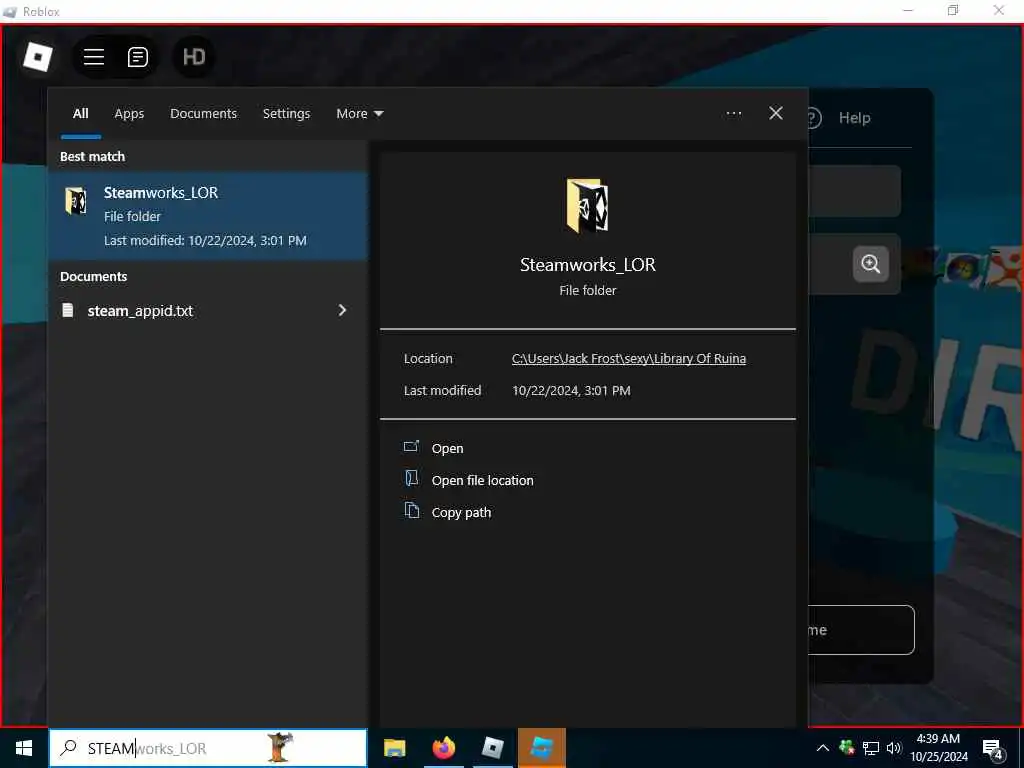The image size is (1024, 768).
Task: Close the Windows search panel
Action: click(776, 113)
